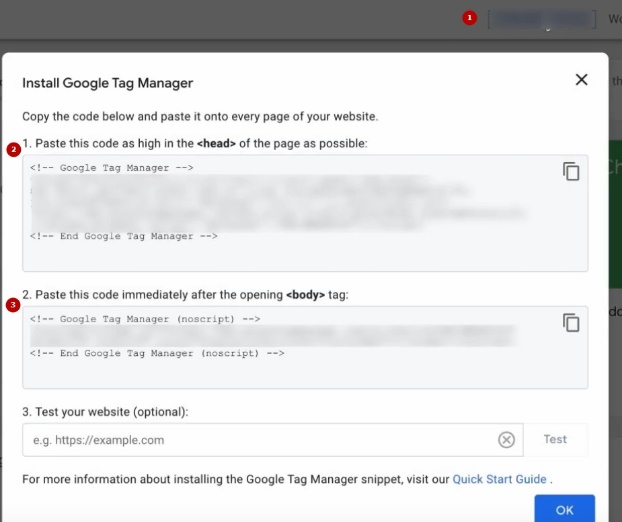Close the Install Google Tag Manager dialog
The image size is (622, 522).
click(581, 80)
